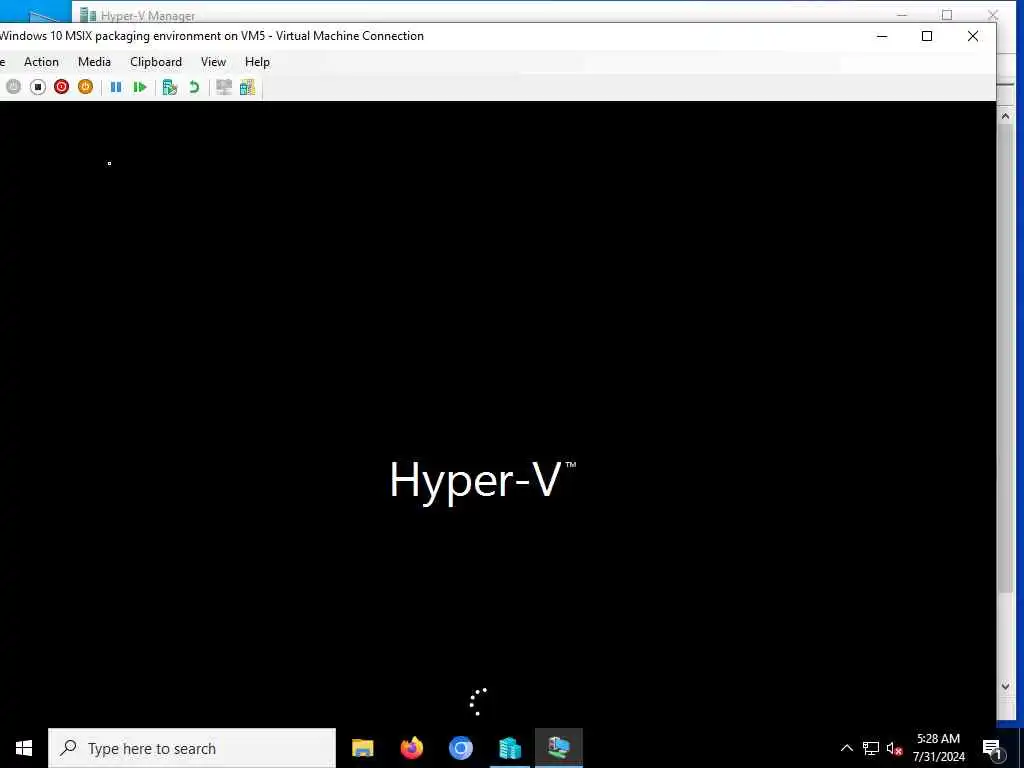Open the Media menu

94,62
